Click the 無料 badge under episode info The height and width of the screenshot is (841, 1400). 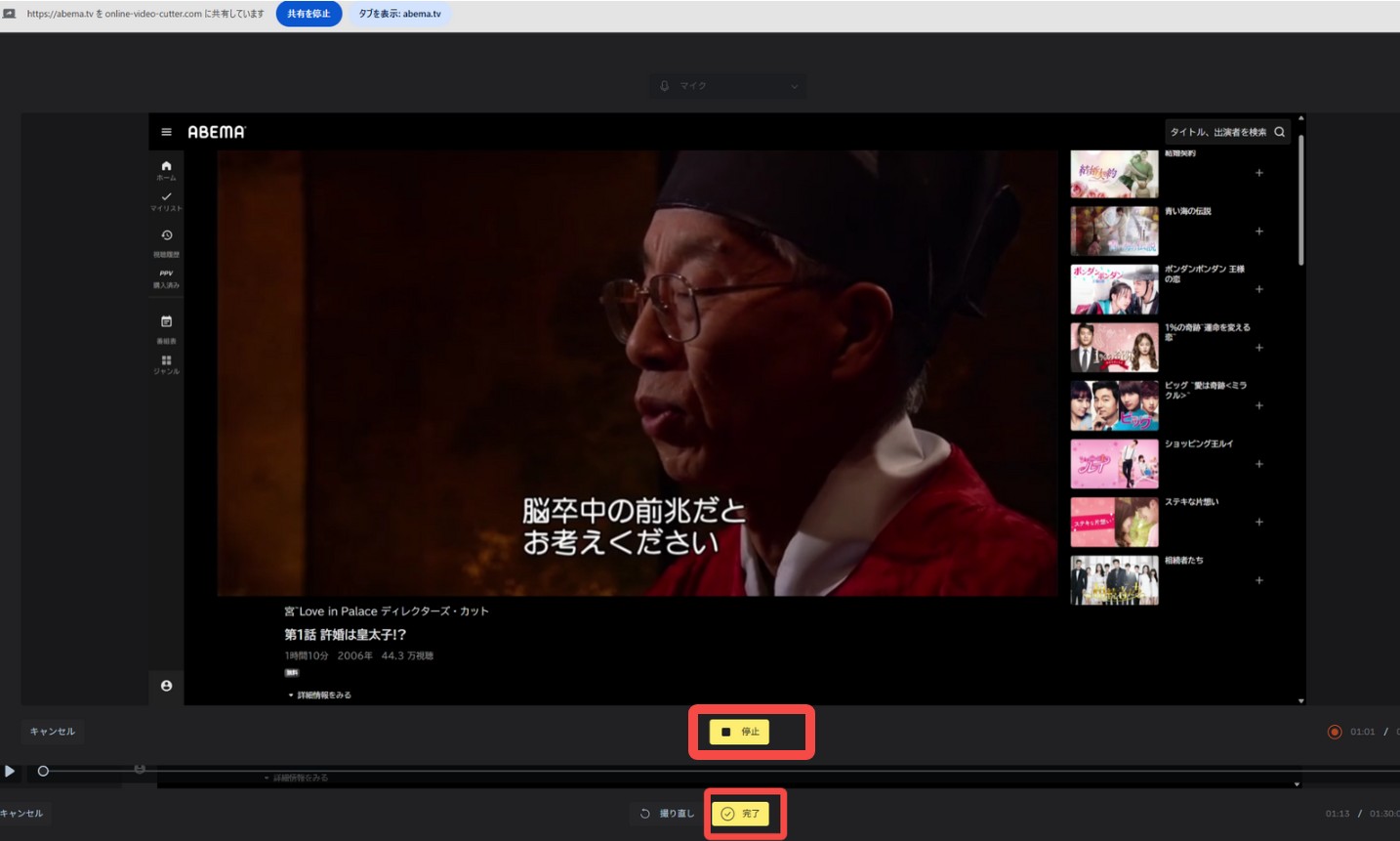292,673
